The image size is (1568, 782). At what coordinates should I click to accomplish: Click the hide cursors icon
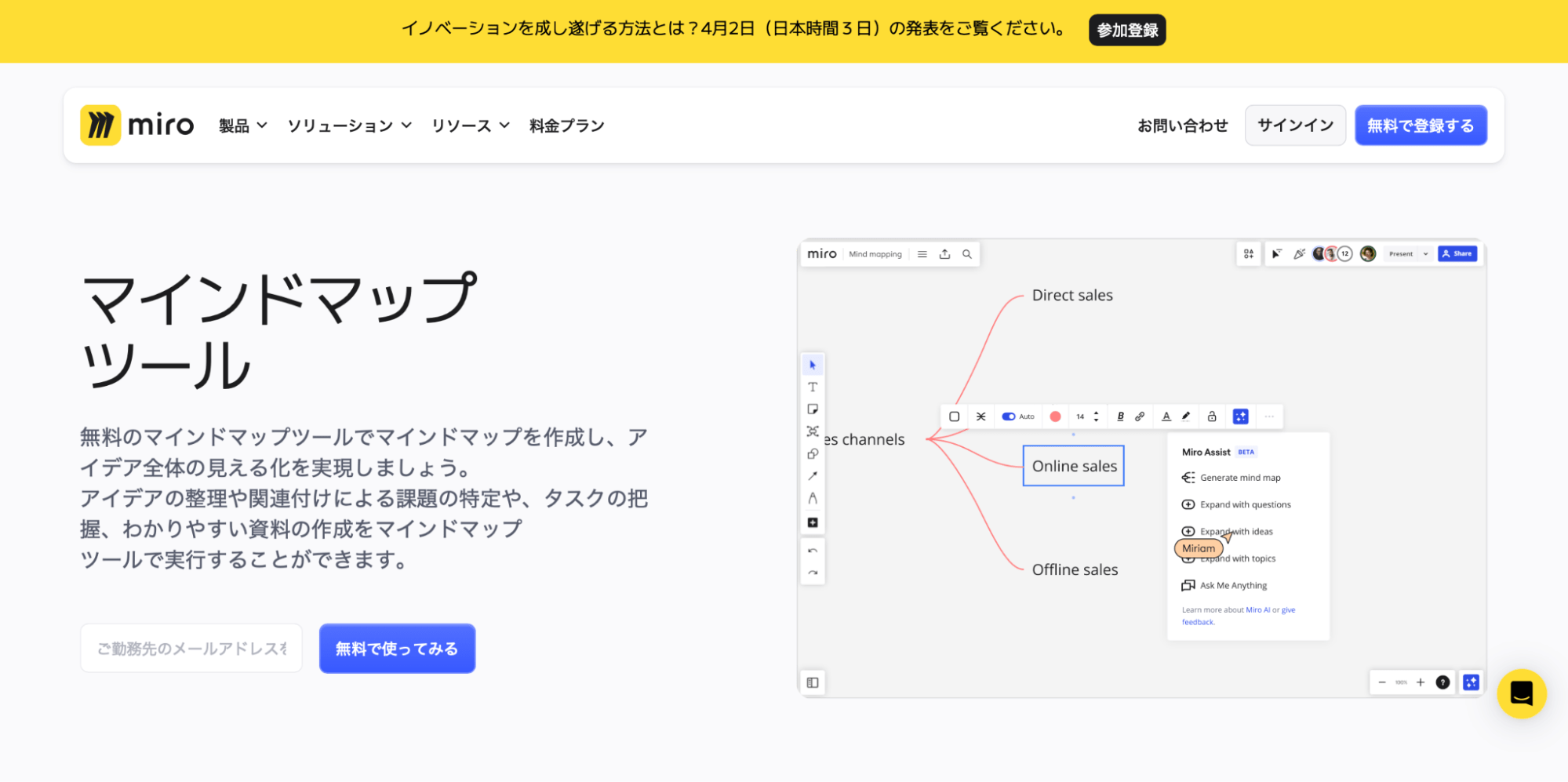pos(1277,253)
